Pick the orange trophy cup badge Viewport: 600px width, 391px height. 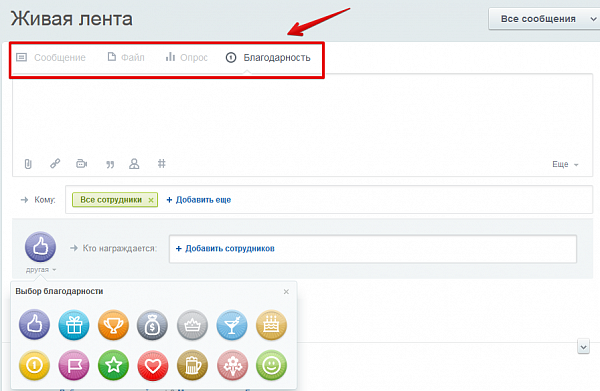[x=113, y=325]
